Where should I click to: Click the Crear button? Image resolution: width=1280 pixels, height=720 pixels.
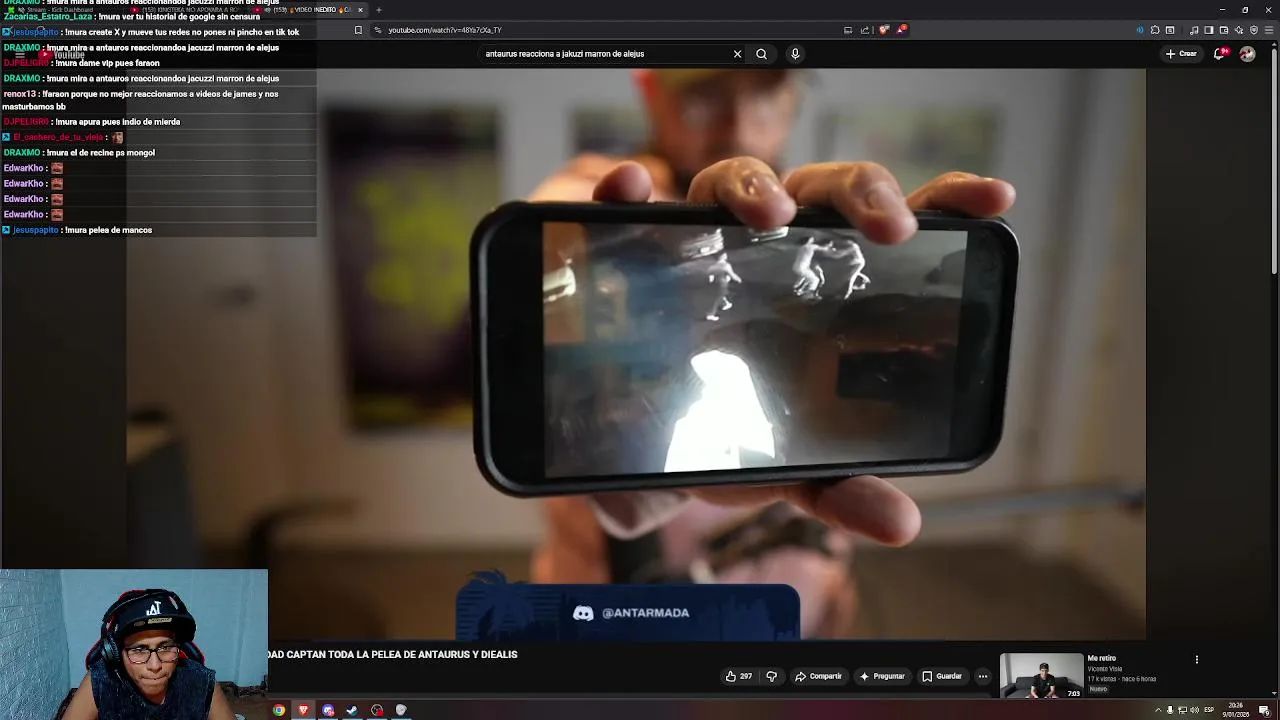1181,54
